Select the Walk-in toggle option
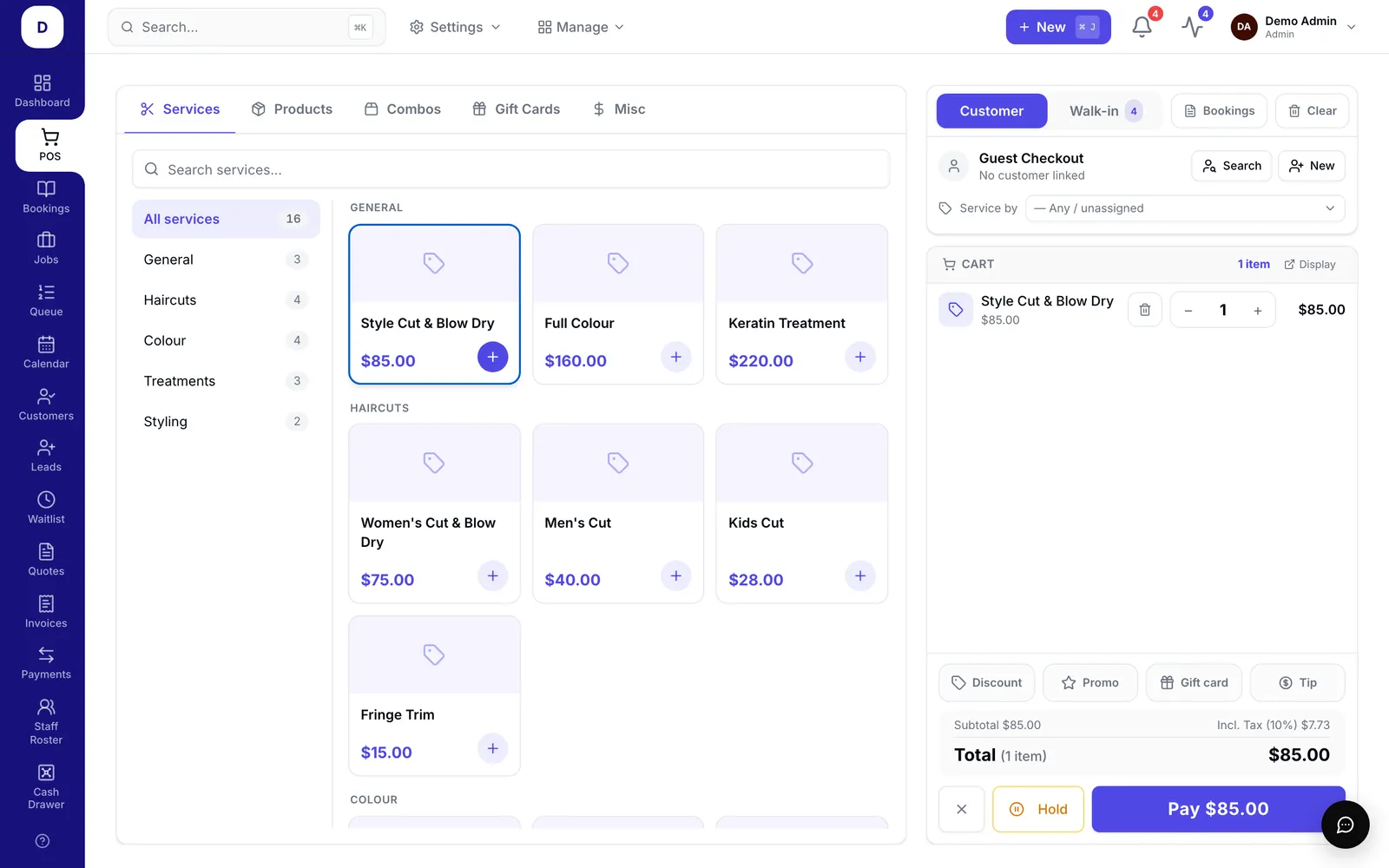The height and width of the screenshot is (868, 1389). (1104, 111)
